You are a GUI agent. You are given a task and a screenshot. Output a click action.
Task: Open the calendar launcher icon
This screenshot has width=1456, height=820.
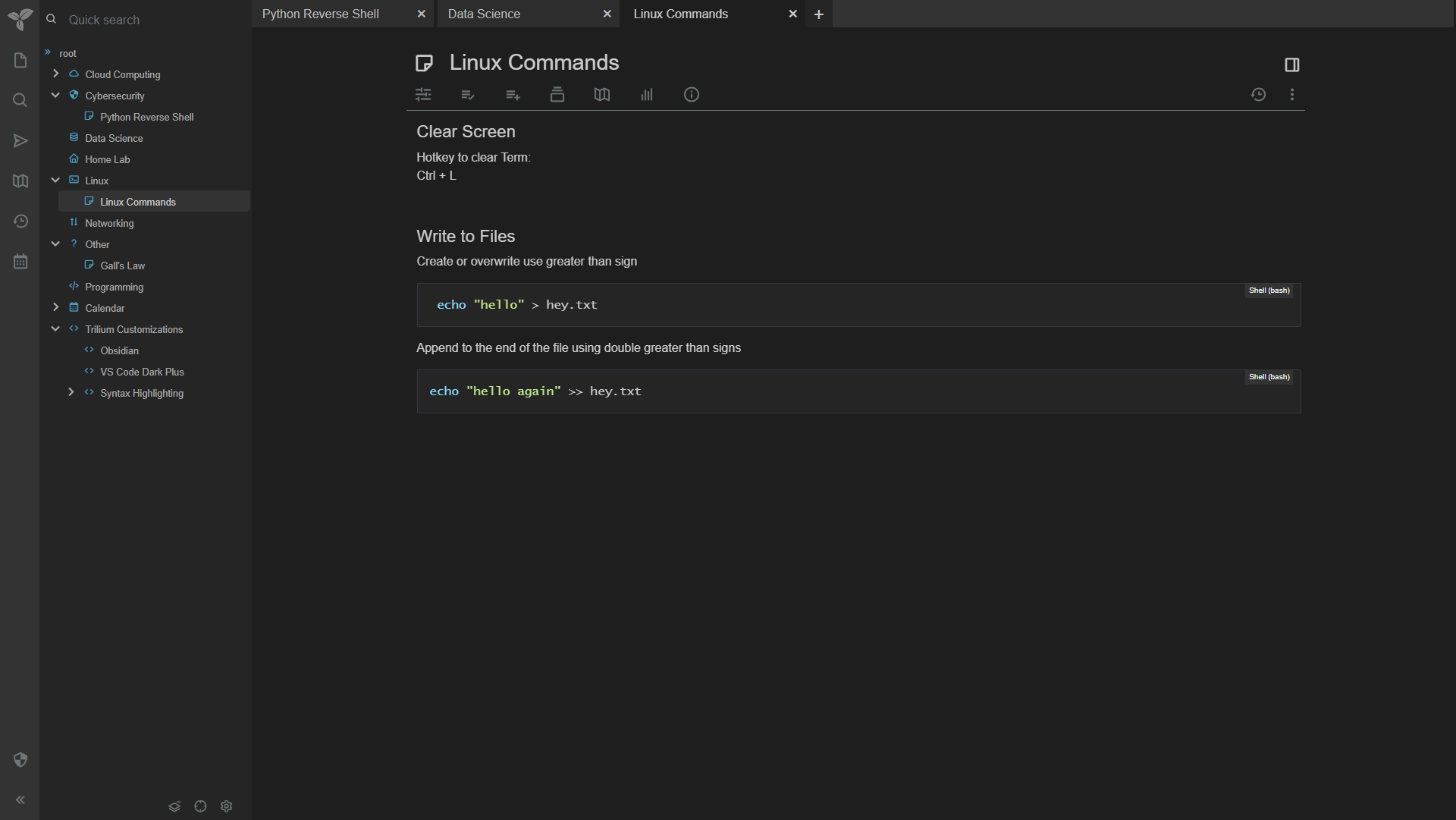tap(20, 262)
